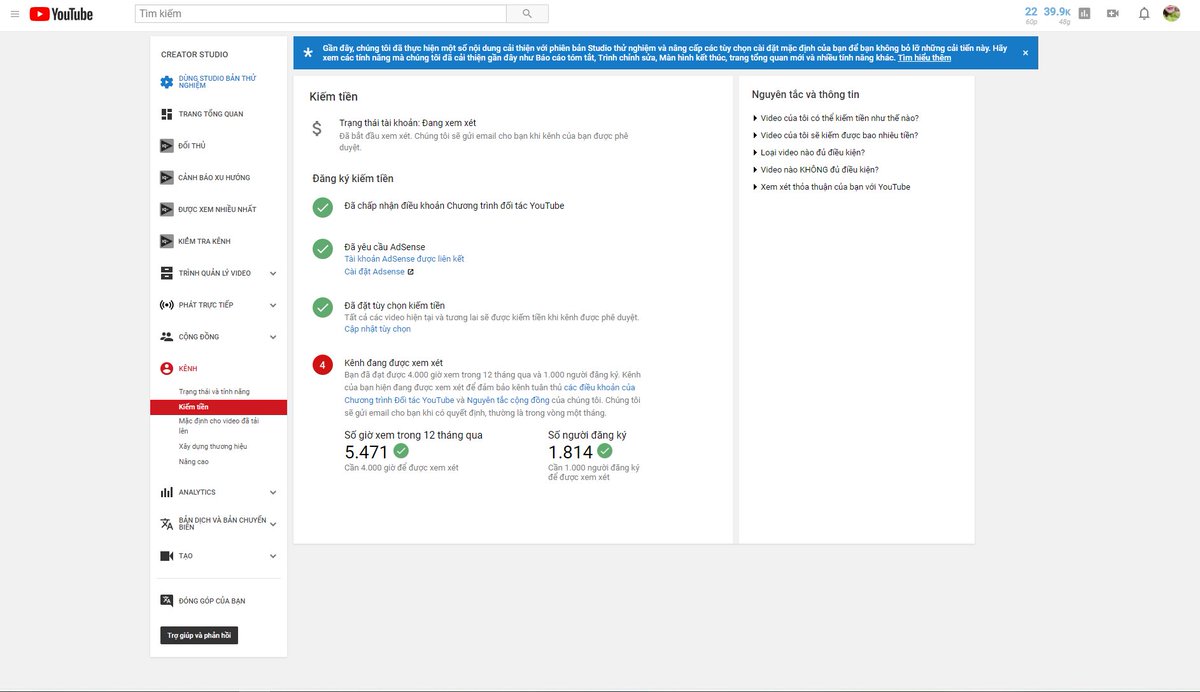
Task: Click the green check for Đã yêu cầu AdSense
Action: (x=322, y=249)
